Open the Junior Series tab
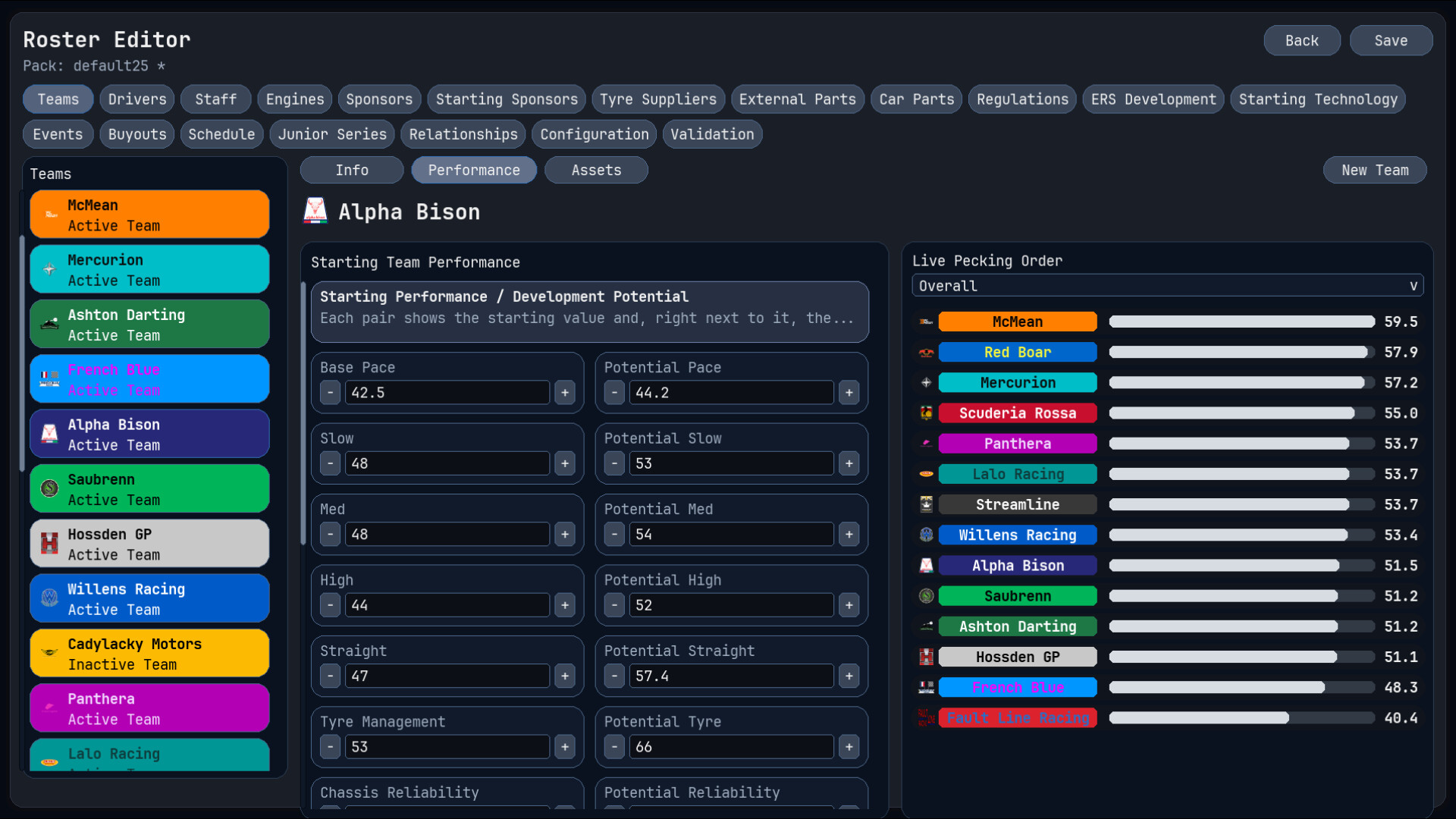The height and width of the screenshot is (819, 1456). point(332,134)
